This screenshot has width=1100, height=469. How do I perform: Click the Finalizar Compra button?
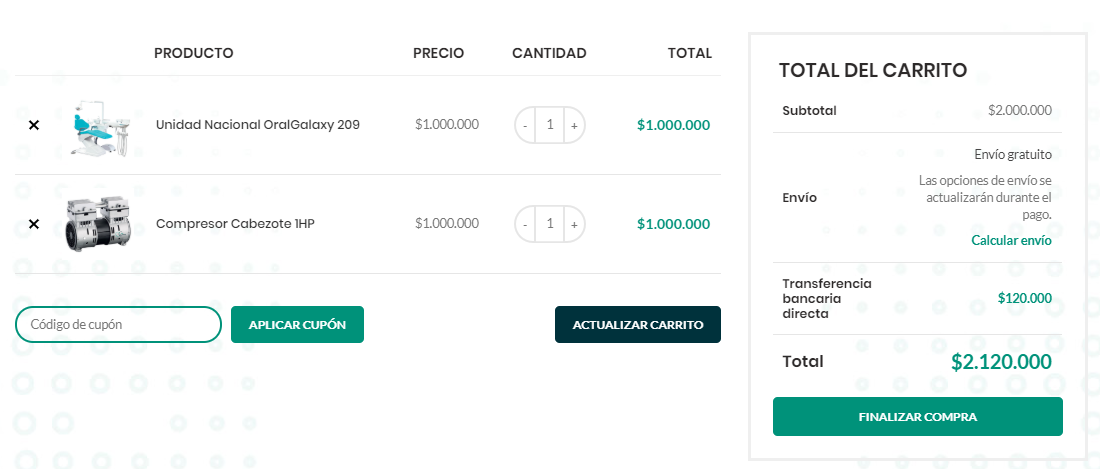(x=918, y=416)
